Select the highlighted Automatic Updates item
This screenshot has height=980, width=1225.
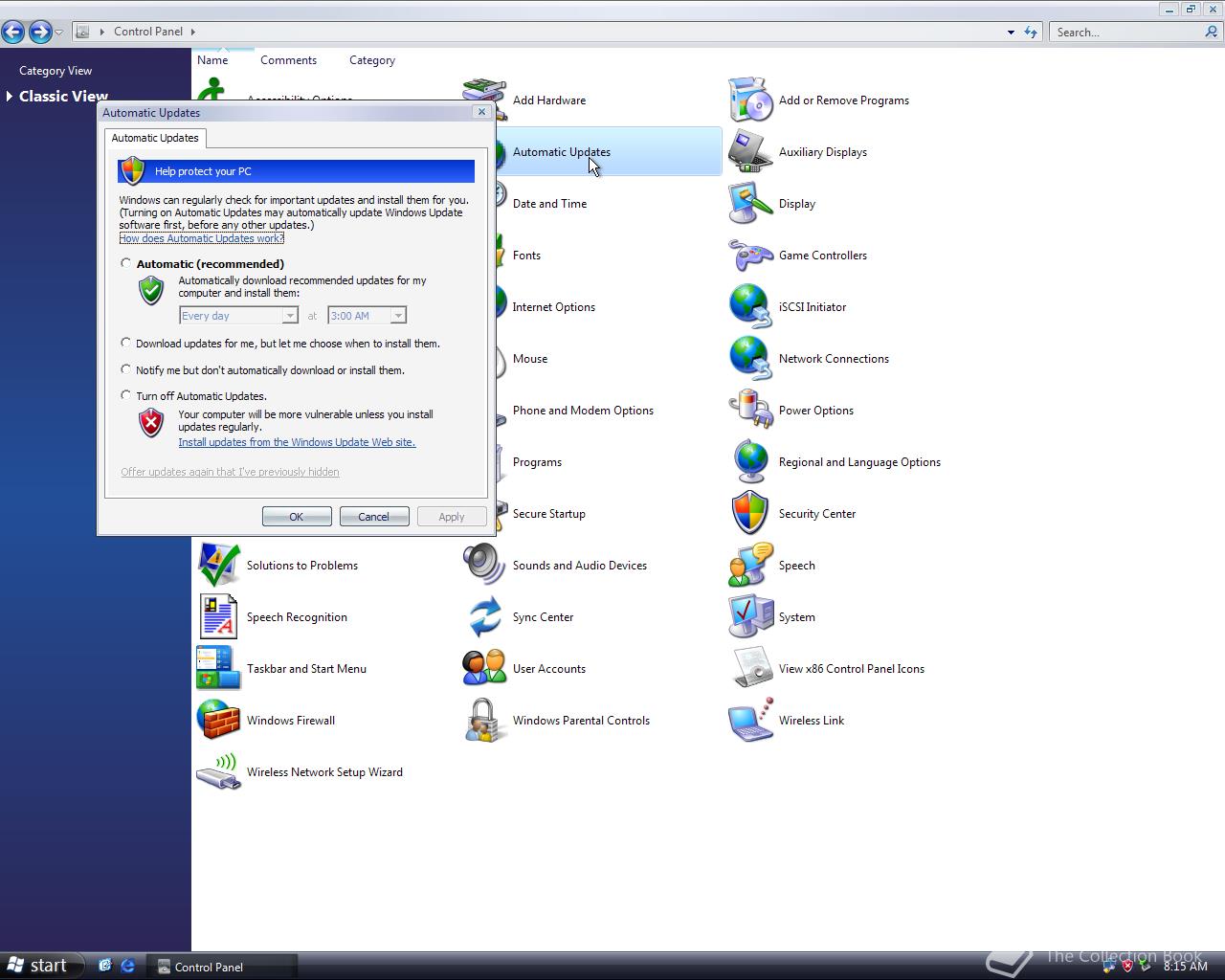click(607, 152)
